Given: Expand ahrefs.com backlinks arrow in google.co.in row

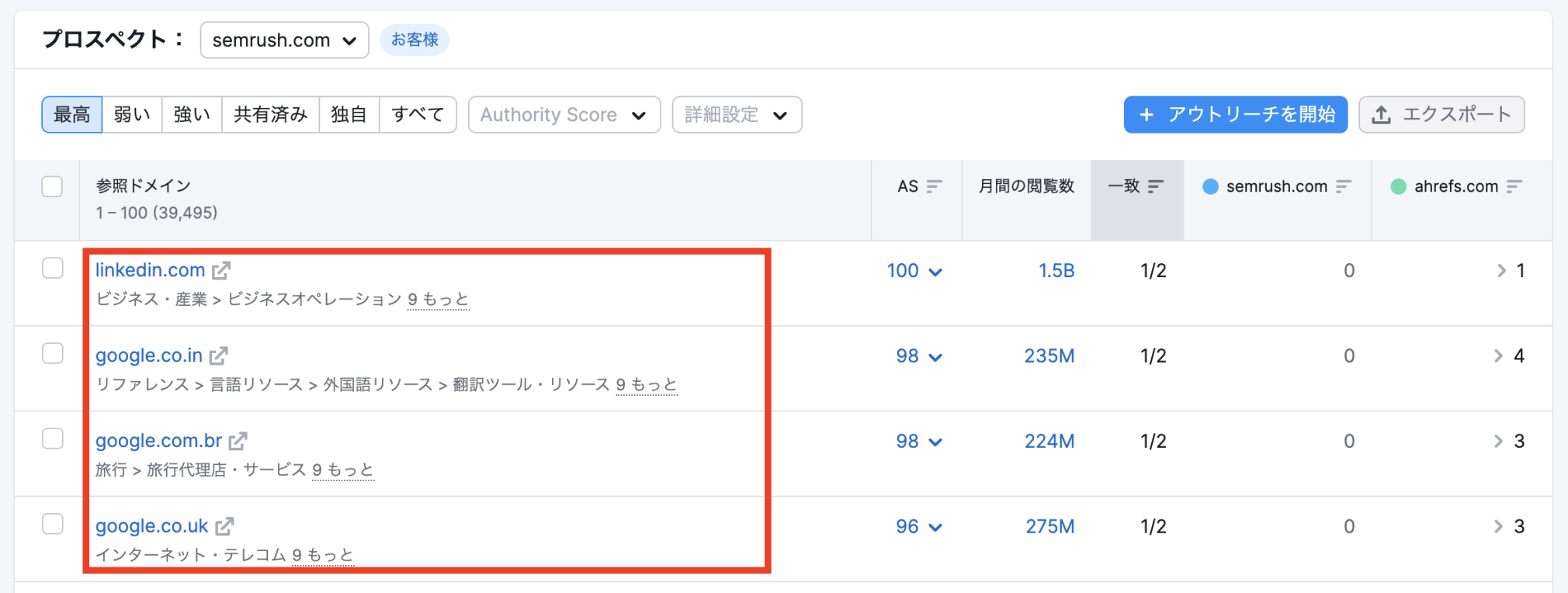Looking at the screenshot, I should pyautogui.click(x=1499, y=355).
